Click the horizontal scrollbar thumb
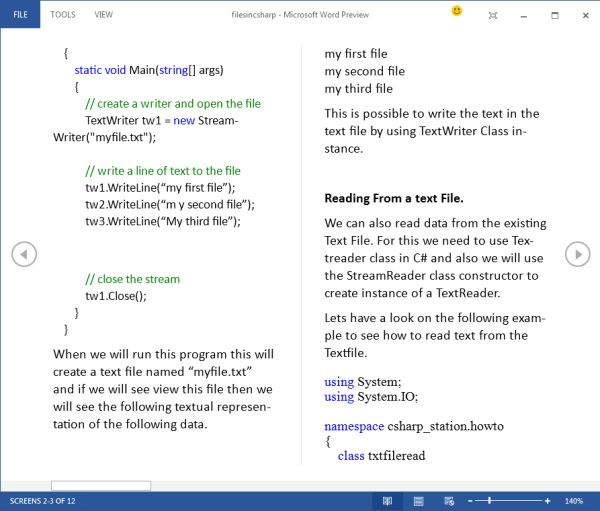 (x=101, y=486)
